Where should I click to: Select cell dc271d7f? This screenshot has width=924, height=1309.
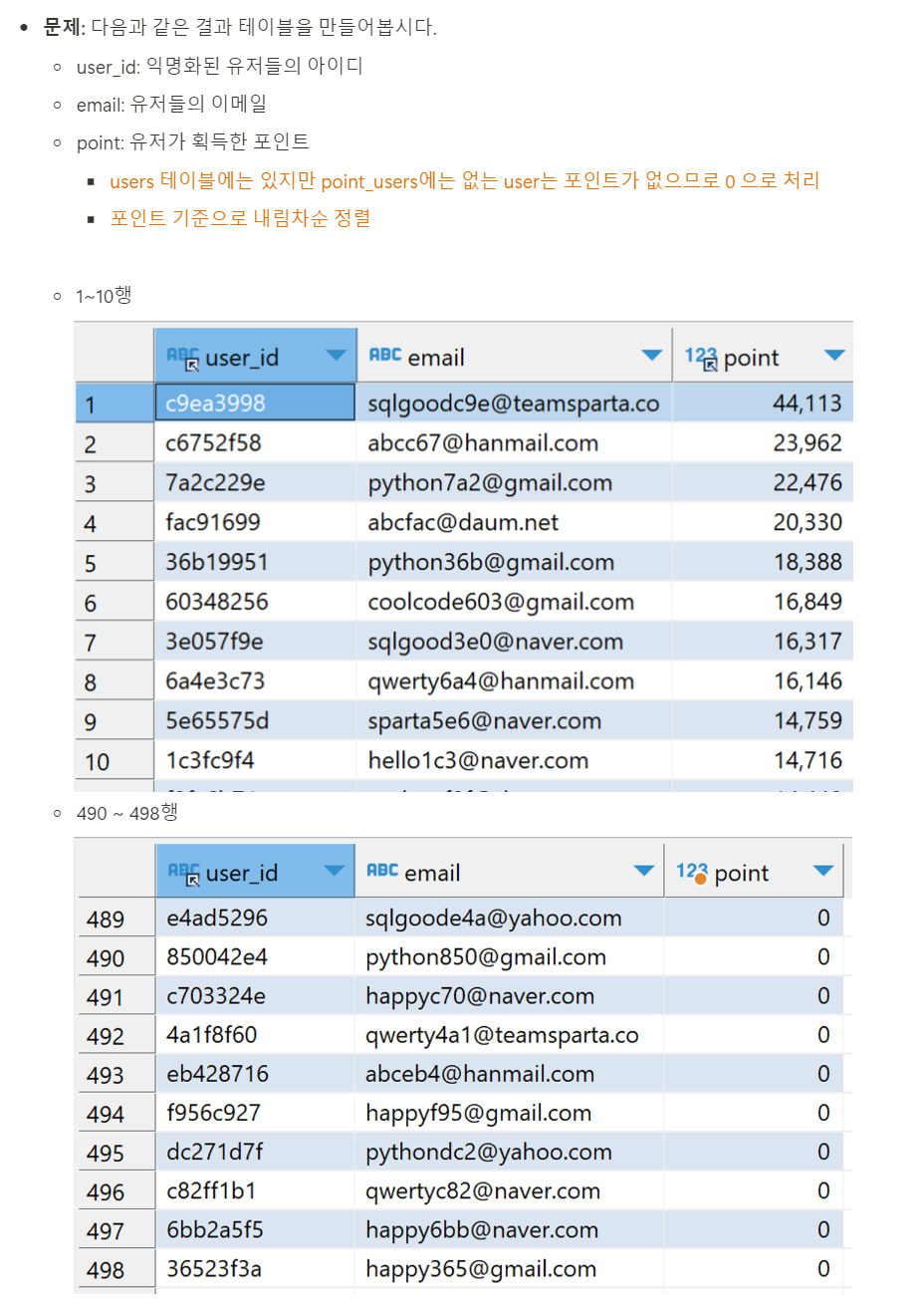coord(255,1151)
